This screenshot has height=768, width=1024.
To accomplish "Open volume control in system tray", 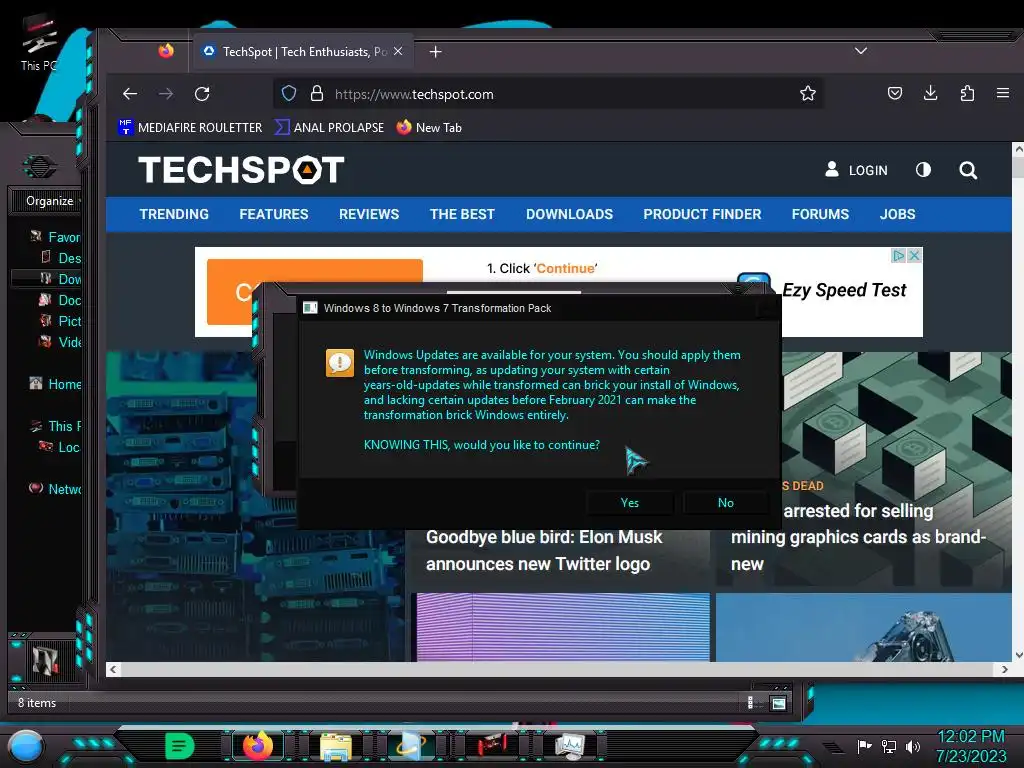I will click(x=913, y=746).
